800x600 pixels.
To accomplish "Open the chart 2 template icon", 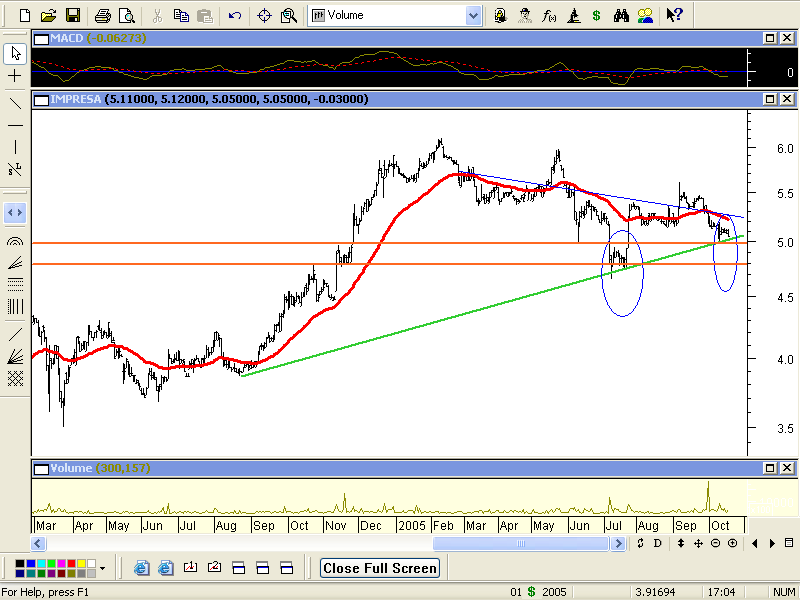I will (x=214, y=568).
